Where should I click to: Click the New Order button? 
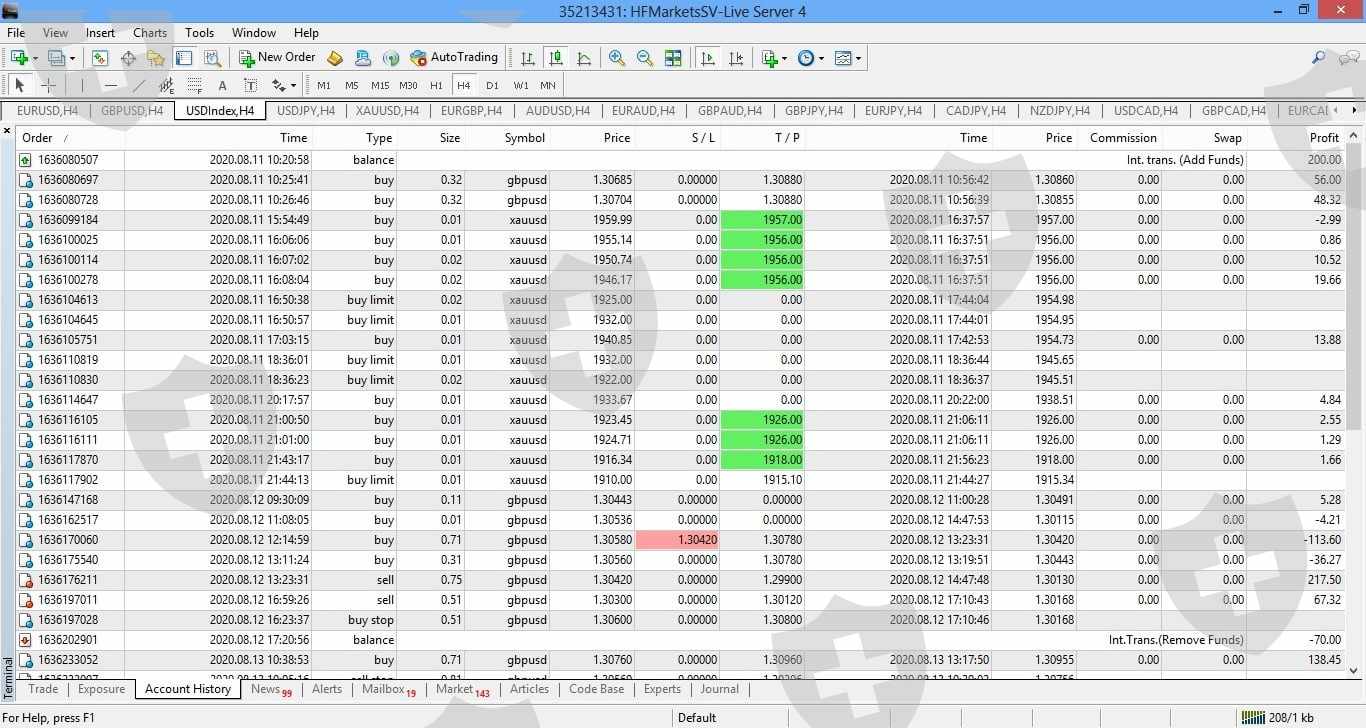click(277, 58)
